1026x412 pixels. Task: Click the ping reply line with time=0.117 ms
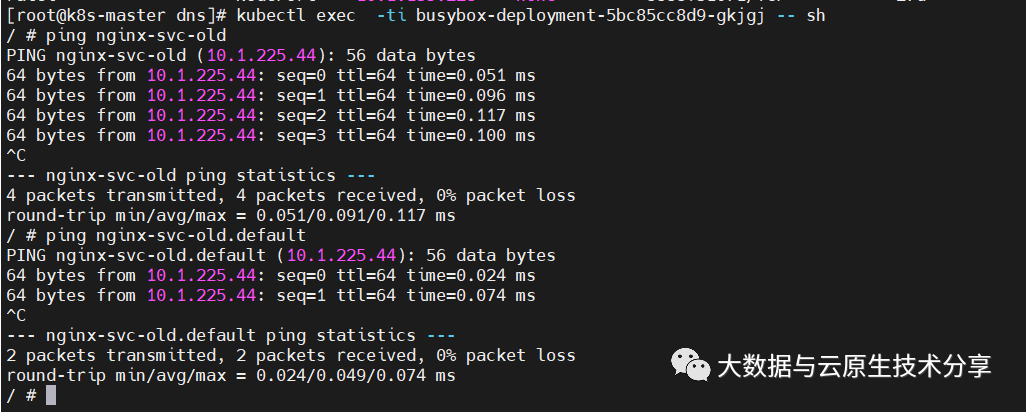click(x=270, y=115)
